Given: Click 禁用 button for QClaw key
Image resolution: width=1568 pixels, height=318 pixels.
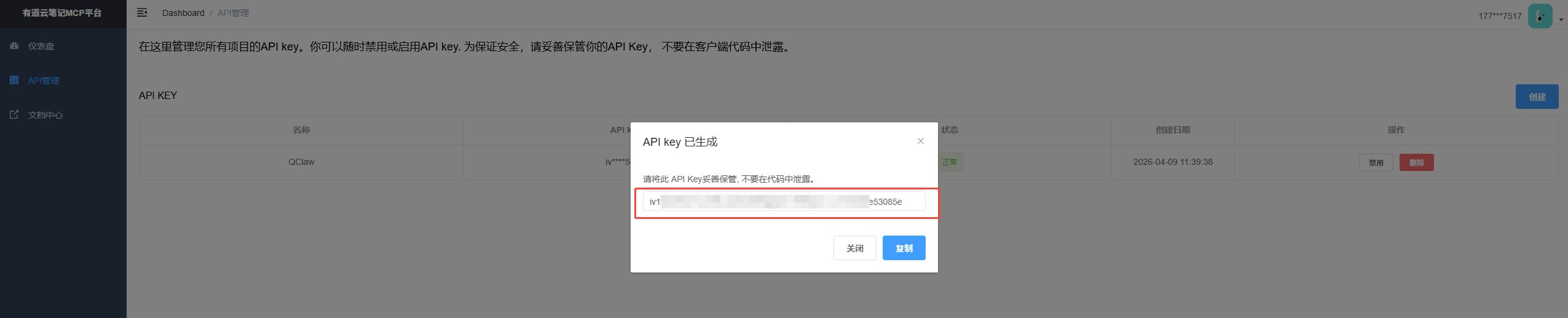Looking at the screenshot, I should (x=1376, y=162).
